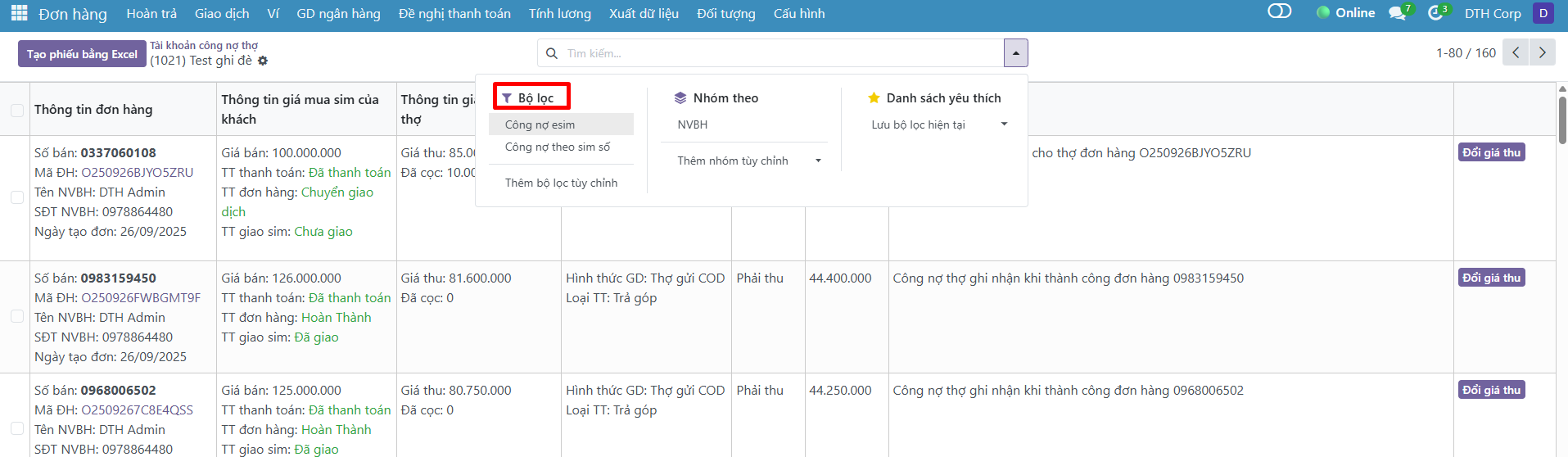Tick the select-all checkbox in table header
1568x457 pixels.
click(x=17, y=110)
